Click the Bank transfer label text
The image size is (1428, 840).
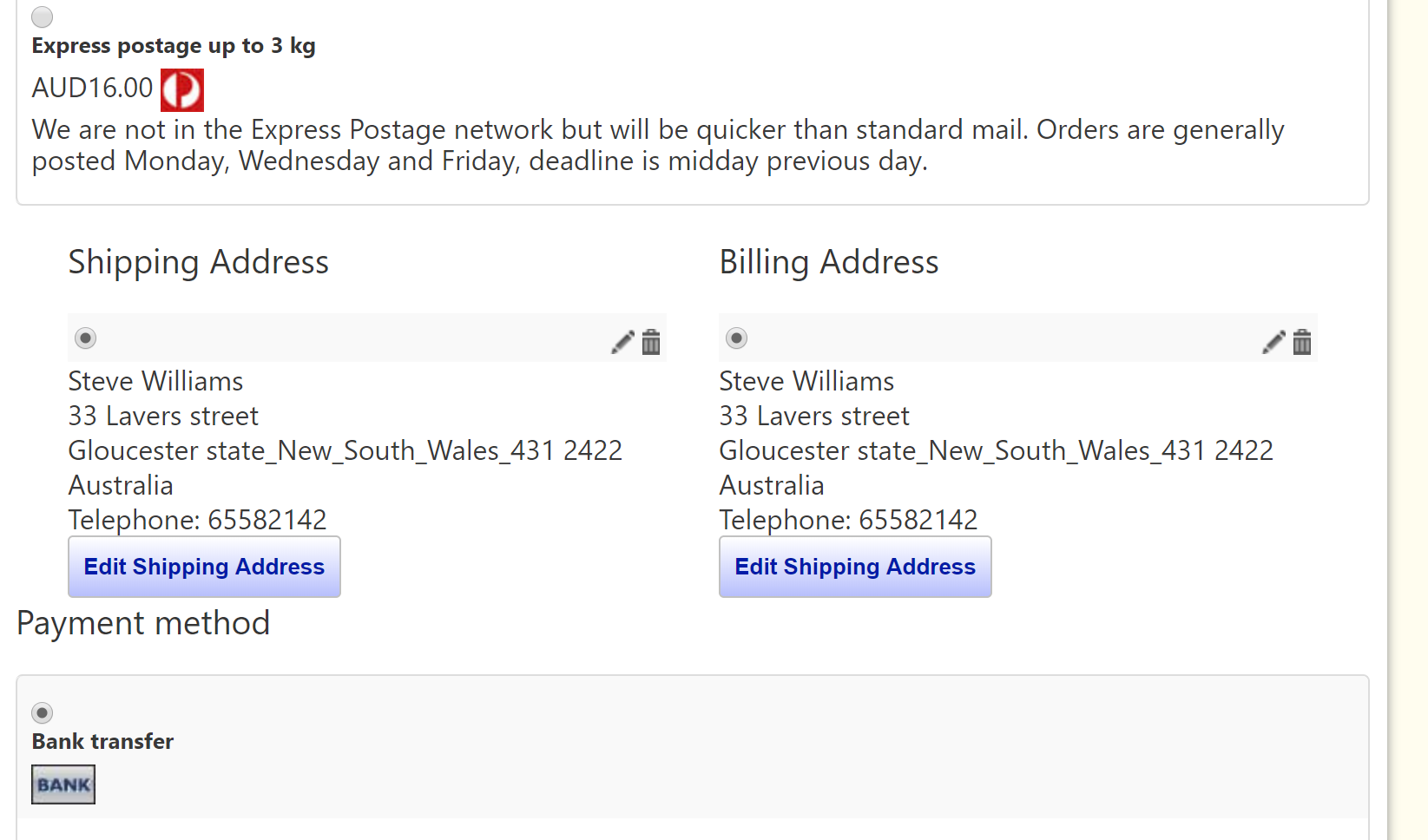[102, 742]
